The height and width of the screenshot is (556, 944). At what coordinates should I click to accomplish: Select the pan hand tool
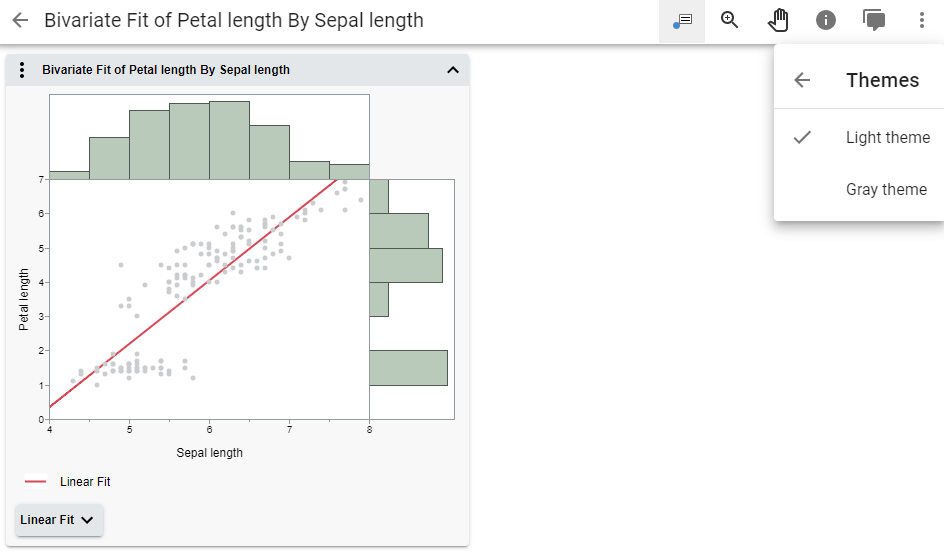pos(778,20)
